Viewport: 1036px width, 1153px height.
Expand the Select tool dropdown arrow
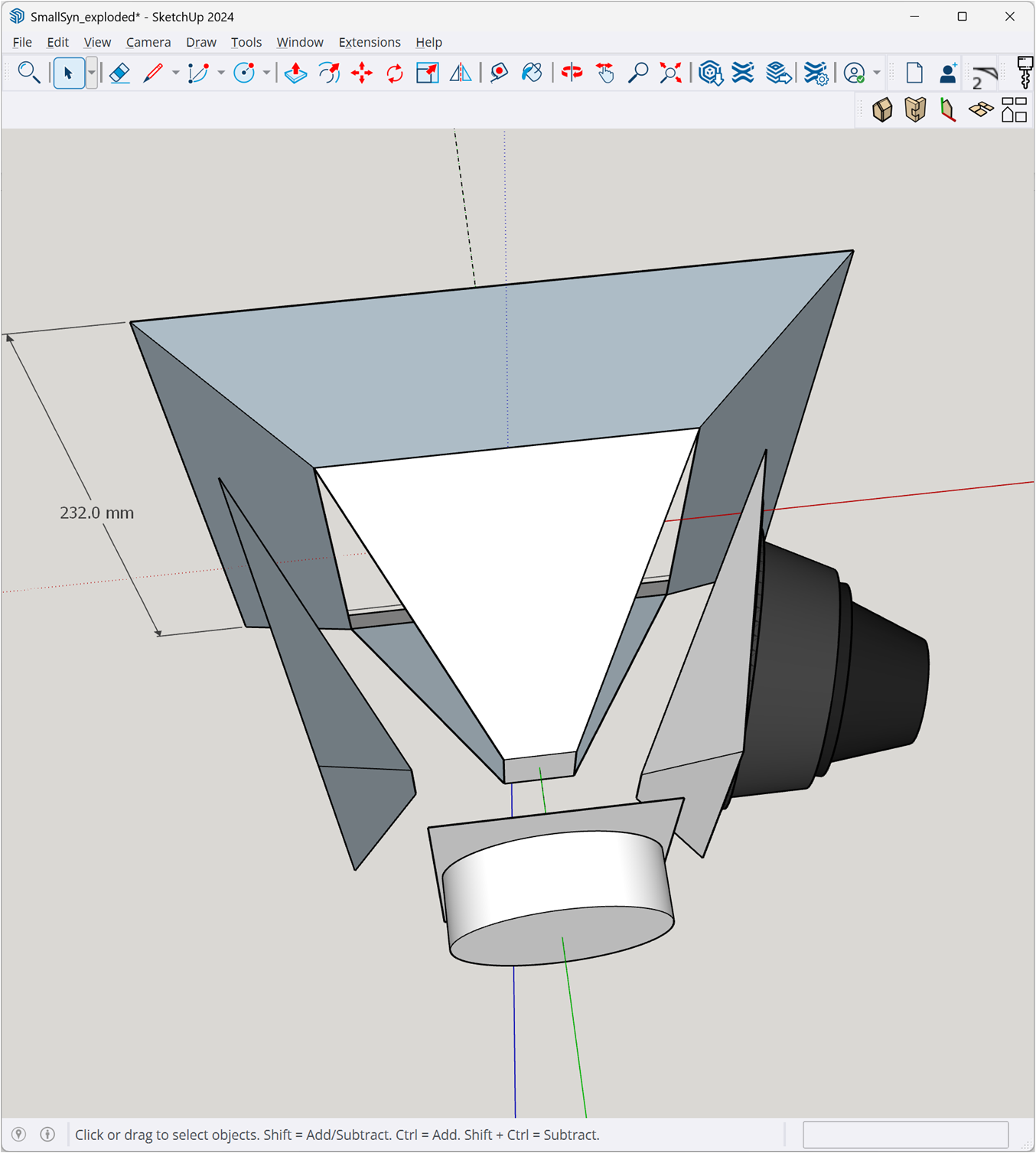click(x=91, y=73)
